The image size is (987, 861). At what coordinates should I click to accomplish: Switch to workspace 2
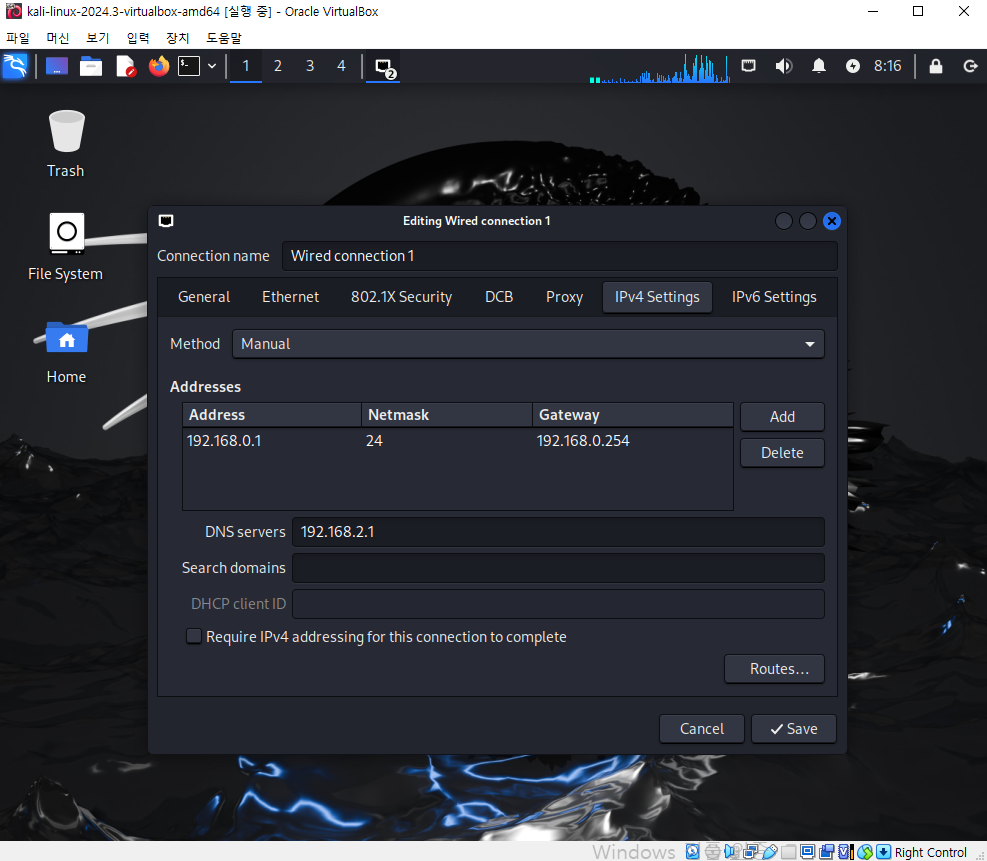(278, 65)
